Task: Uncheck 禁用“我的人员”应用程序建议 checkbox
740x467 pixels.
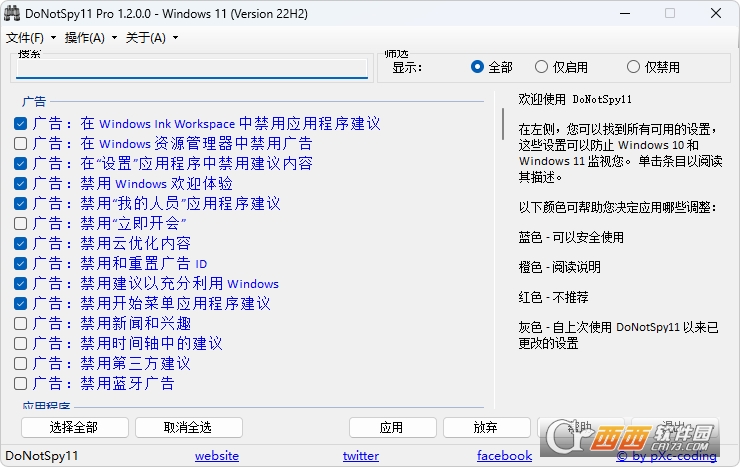Action: click(20, 203)
